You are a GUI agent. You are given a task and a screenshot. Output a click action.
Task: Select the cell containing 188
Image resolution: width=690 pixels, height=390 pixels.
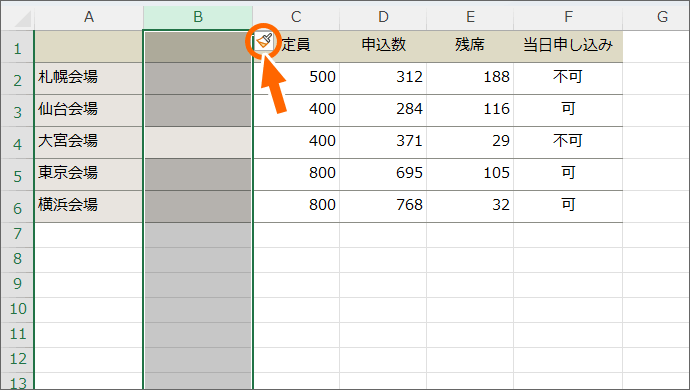pyautogui.click(x=470, y=78)
